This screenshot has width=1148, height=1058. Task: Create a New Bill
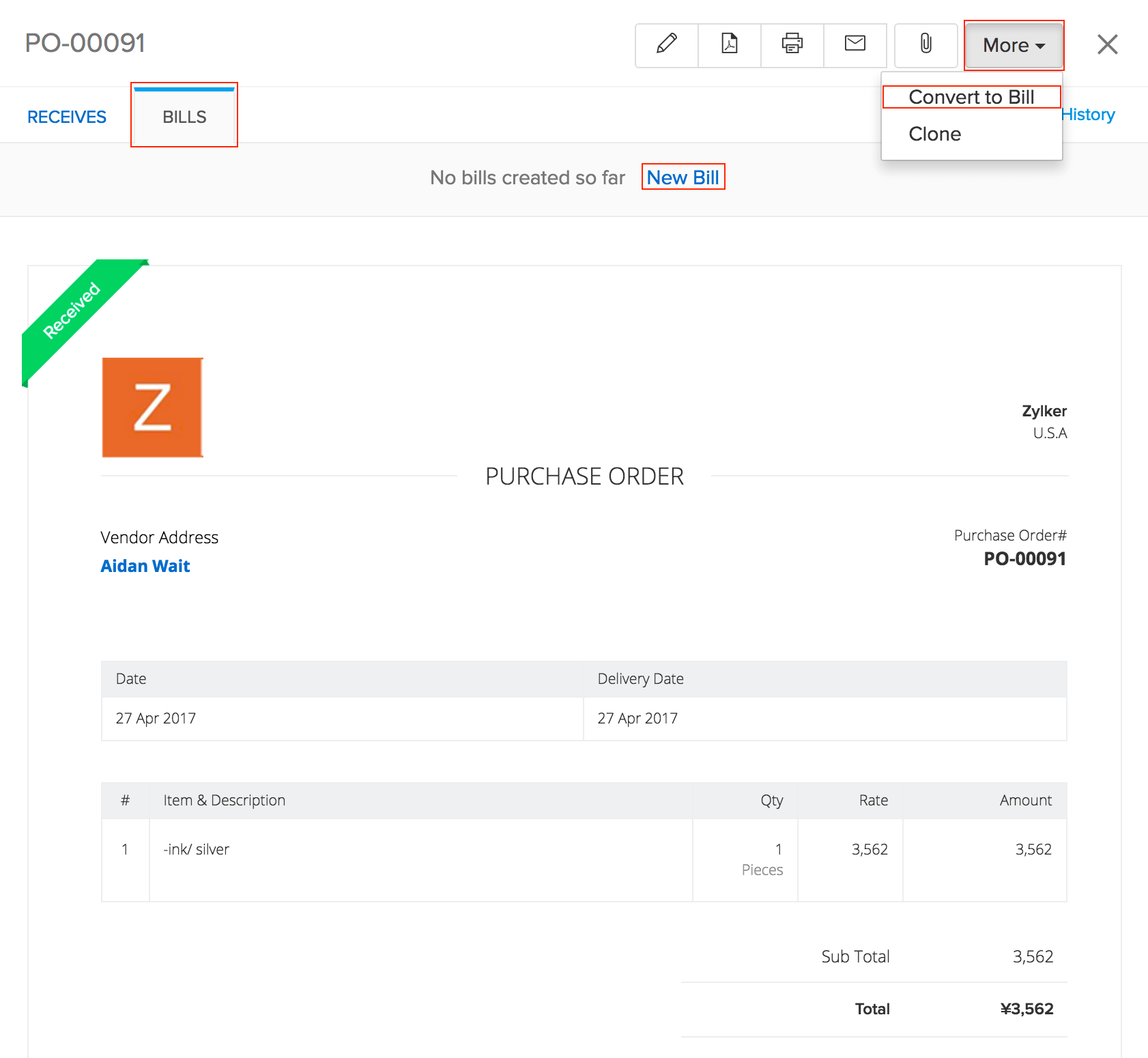(683, 177)
